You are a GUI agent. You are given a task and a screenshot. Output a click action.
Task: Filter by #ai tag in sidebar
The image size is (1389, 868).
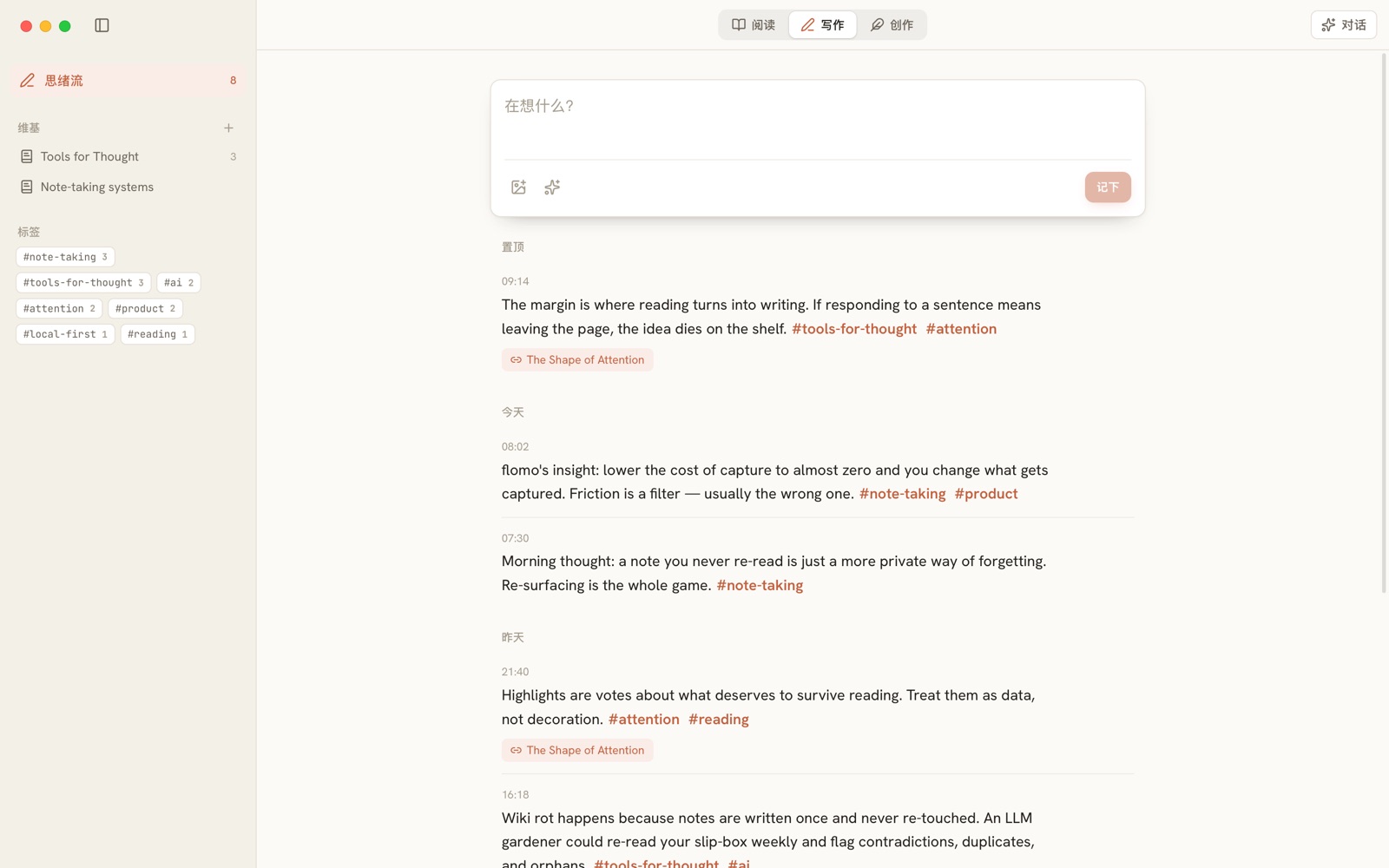point(179,283)
